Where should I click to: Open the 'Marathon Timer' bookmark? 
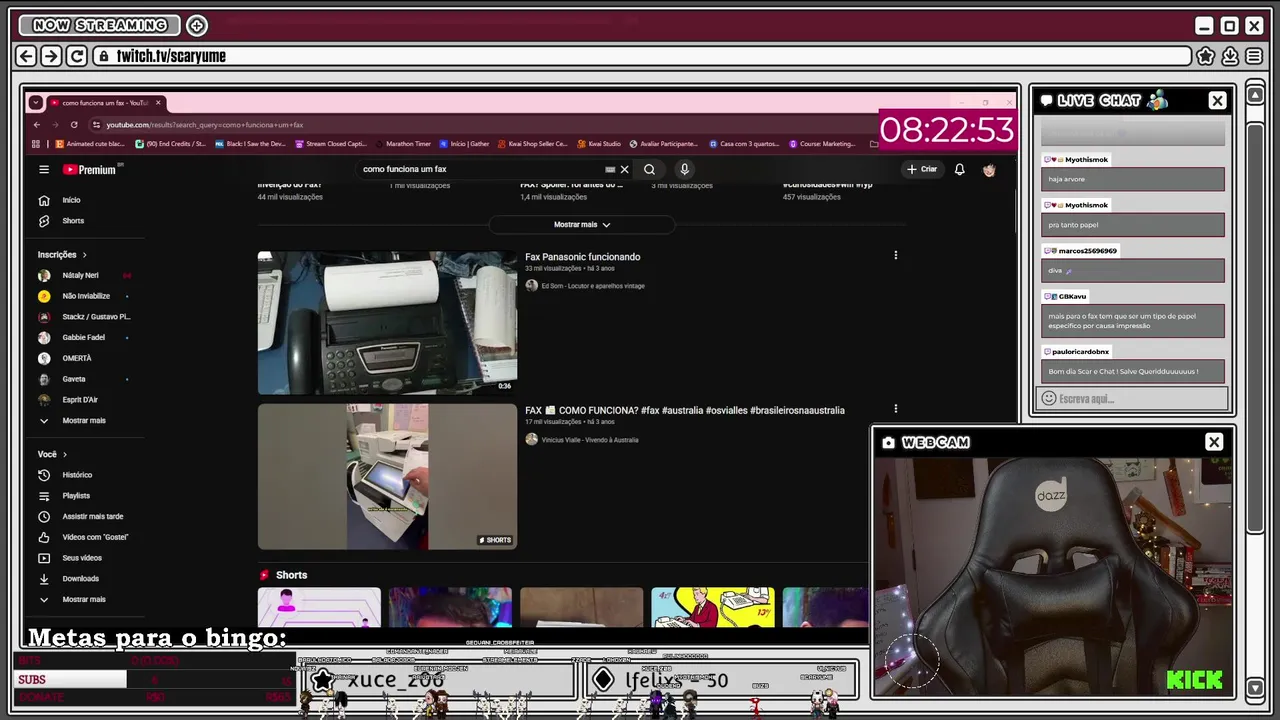tap(402, 144)
